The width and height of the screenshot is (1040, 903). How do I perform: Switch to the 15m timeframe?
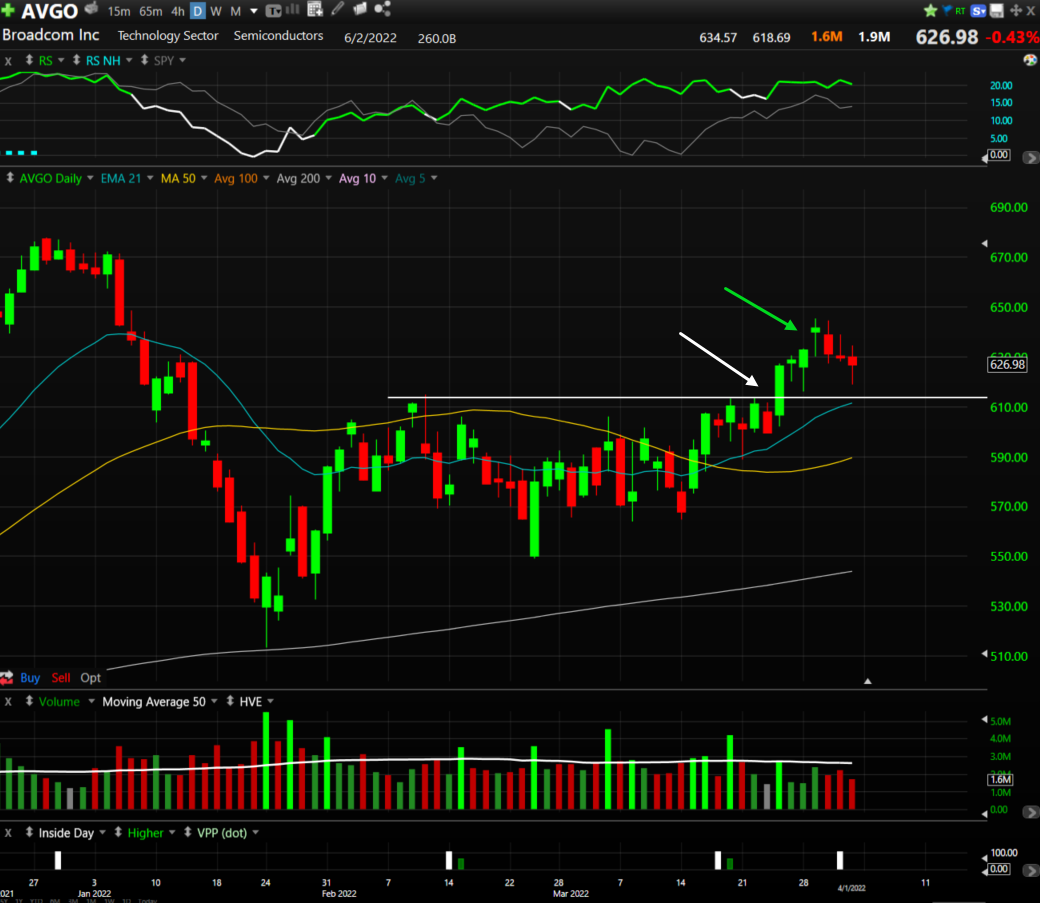tap(119, 11)
